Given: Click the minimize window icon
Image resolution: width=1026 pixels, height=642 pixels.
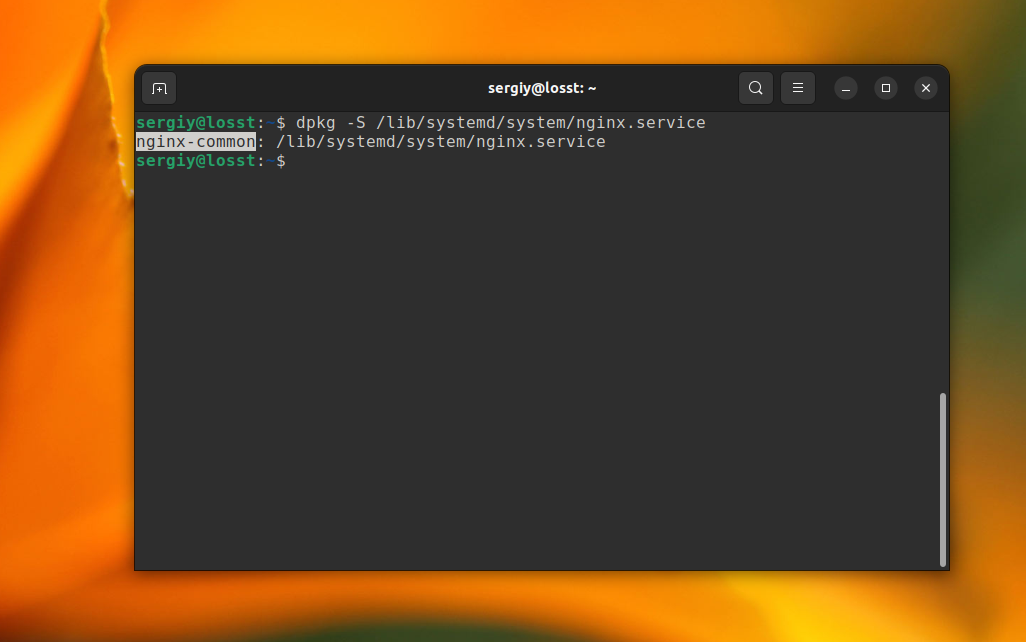Looking at the screenshot, I should (x=846, y=88).
